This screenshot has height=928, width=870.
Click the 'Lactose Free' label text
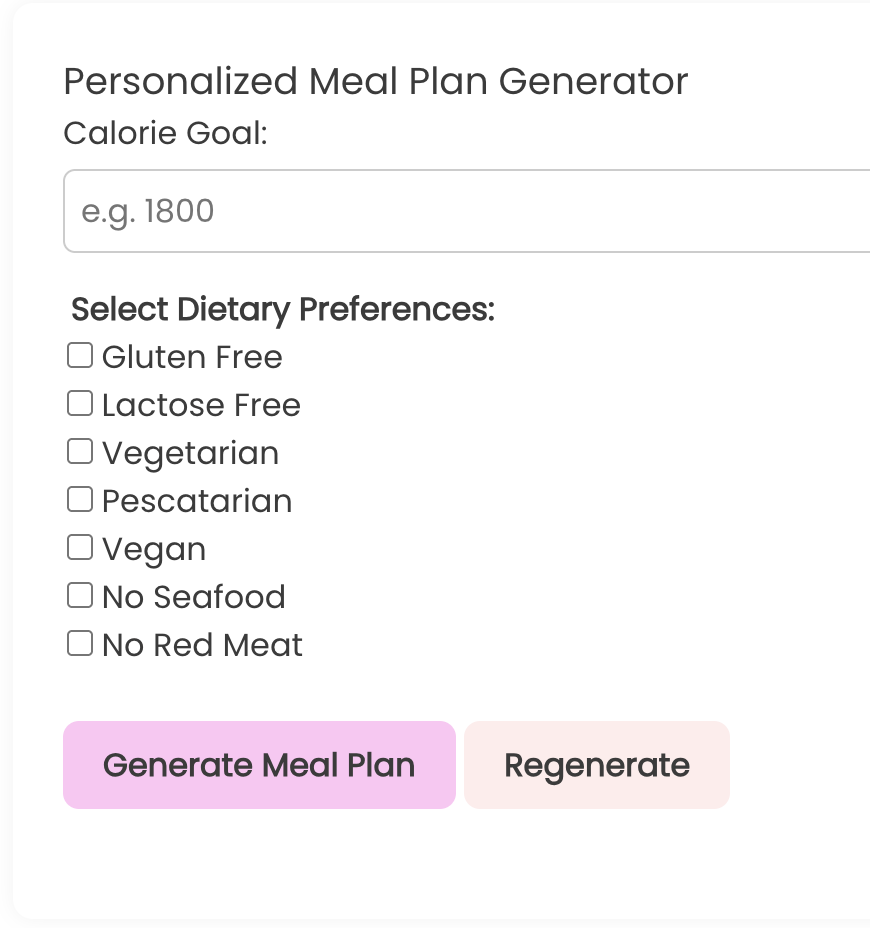tap(201, 405)
